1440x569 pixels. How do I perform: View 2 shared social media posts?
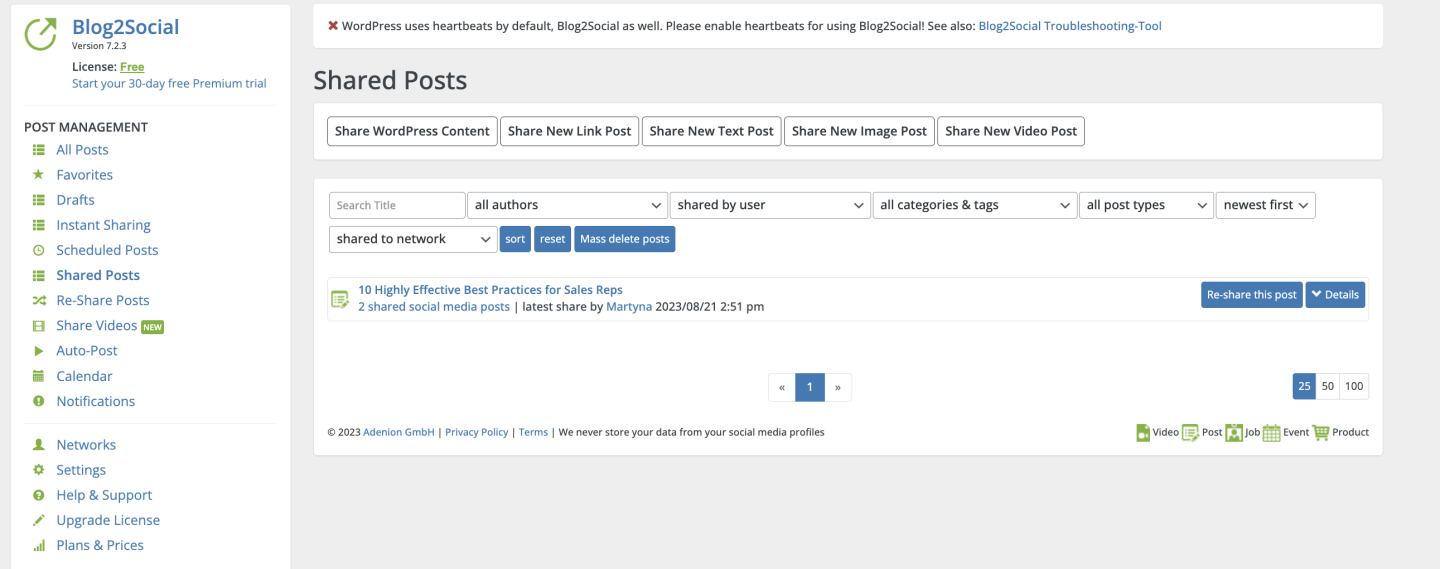(434, 307)
